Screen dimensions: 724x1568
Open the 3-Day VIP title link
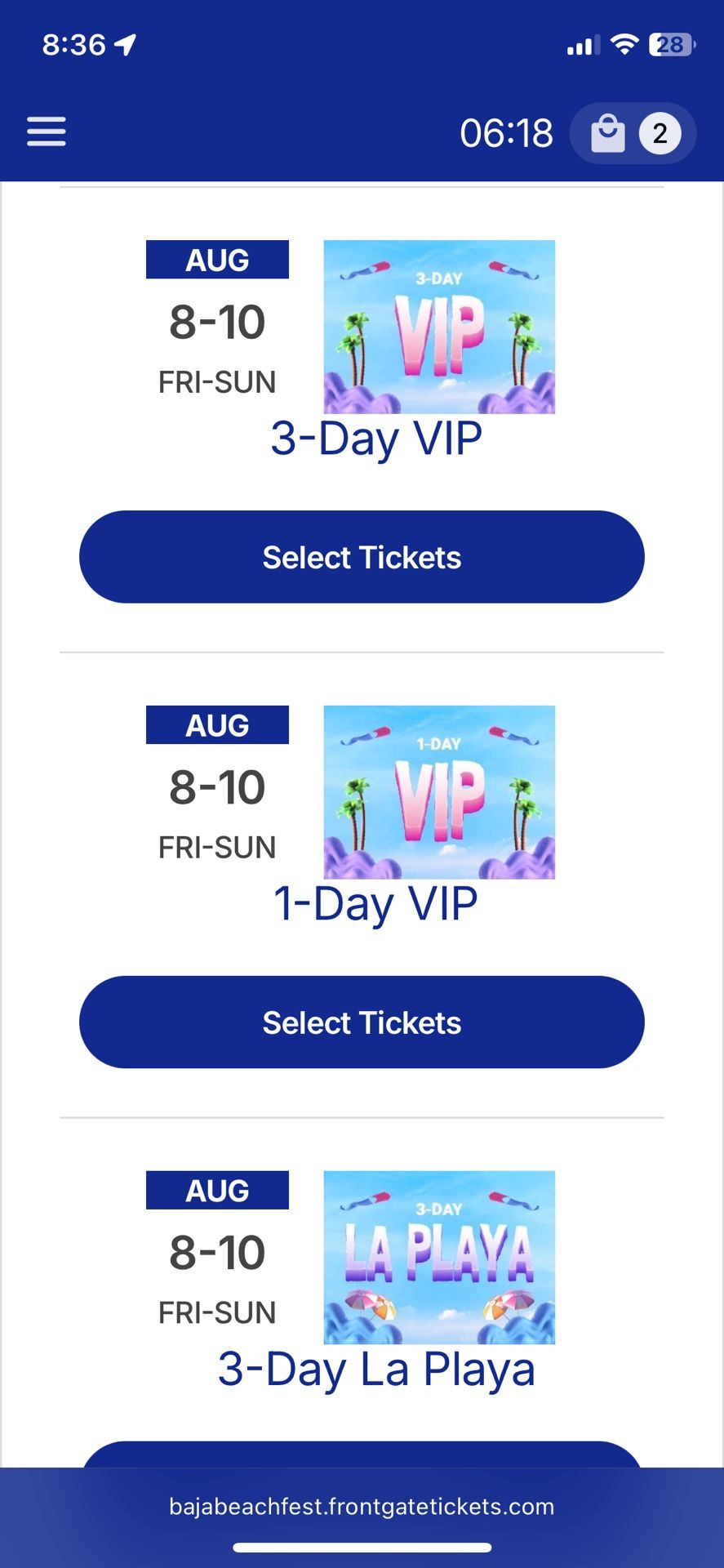(x=376, y=439)
